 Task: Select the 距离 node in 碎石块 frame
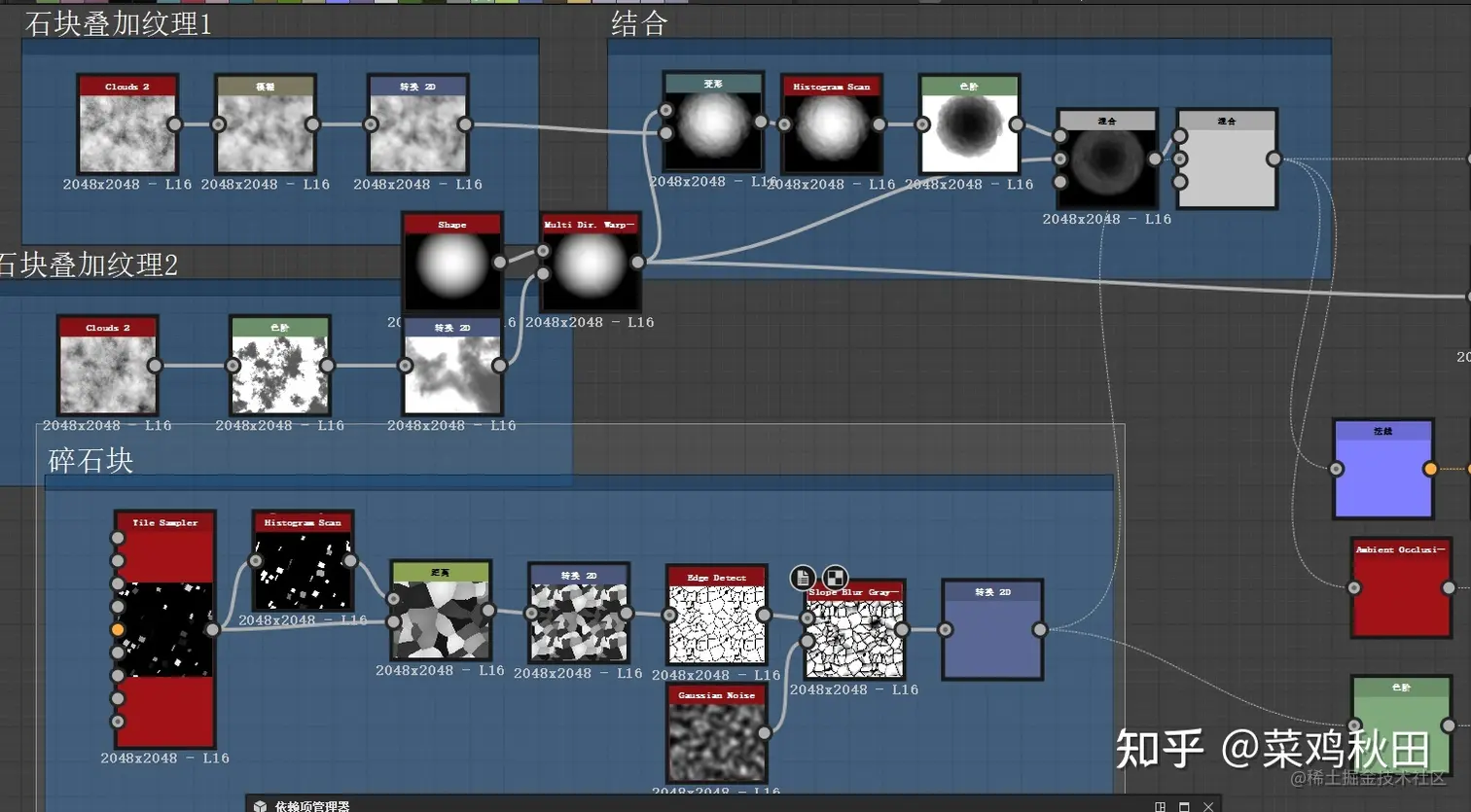coord(440,611)
